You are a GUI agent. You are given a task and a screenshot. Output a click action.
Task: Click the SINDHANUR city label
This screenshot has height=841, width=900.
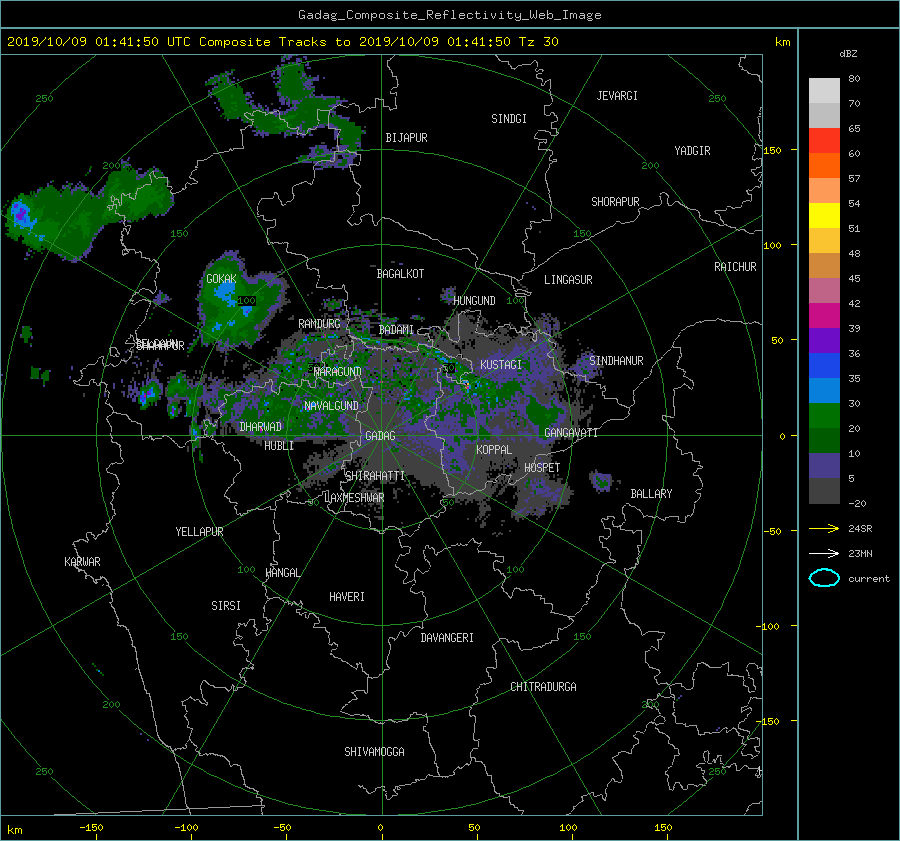(616, 361)
